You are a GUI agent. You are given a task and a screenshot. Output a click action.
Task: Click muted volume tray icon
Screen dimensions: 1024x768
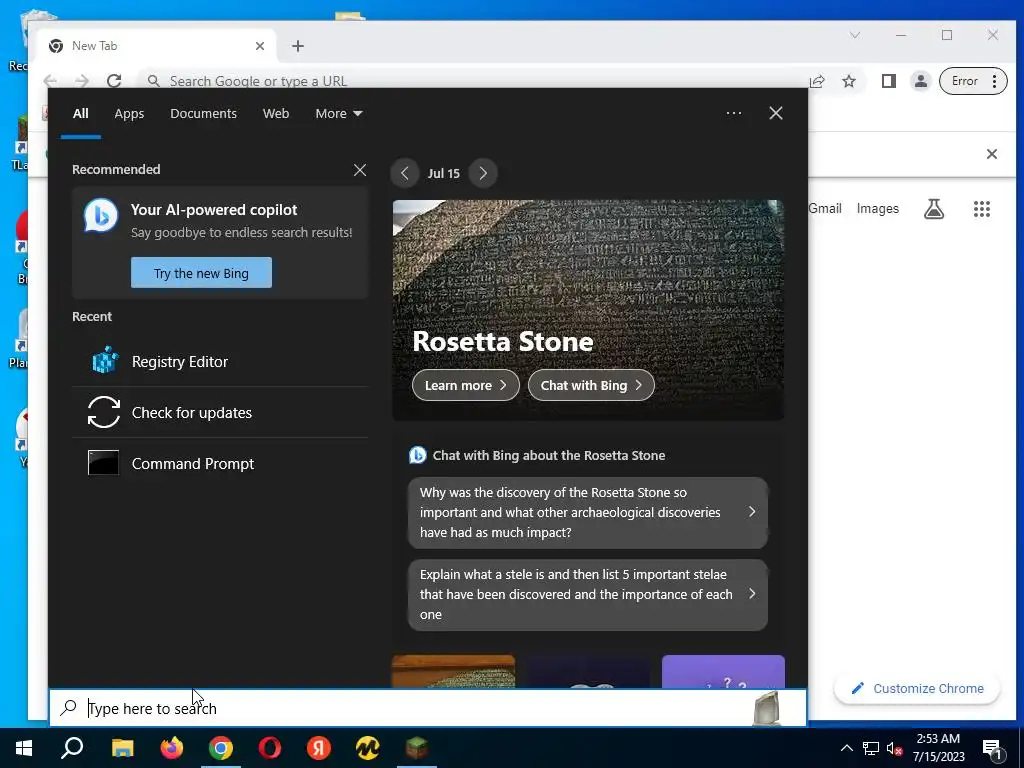click(x=894, y=748)
